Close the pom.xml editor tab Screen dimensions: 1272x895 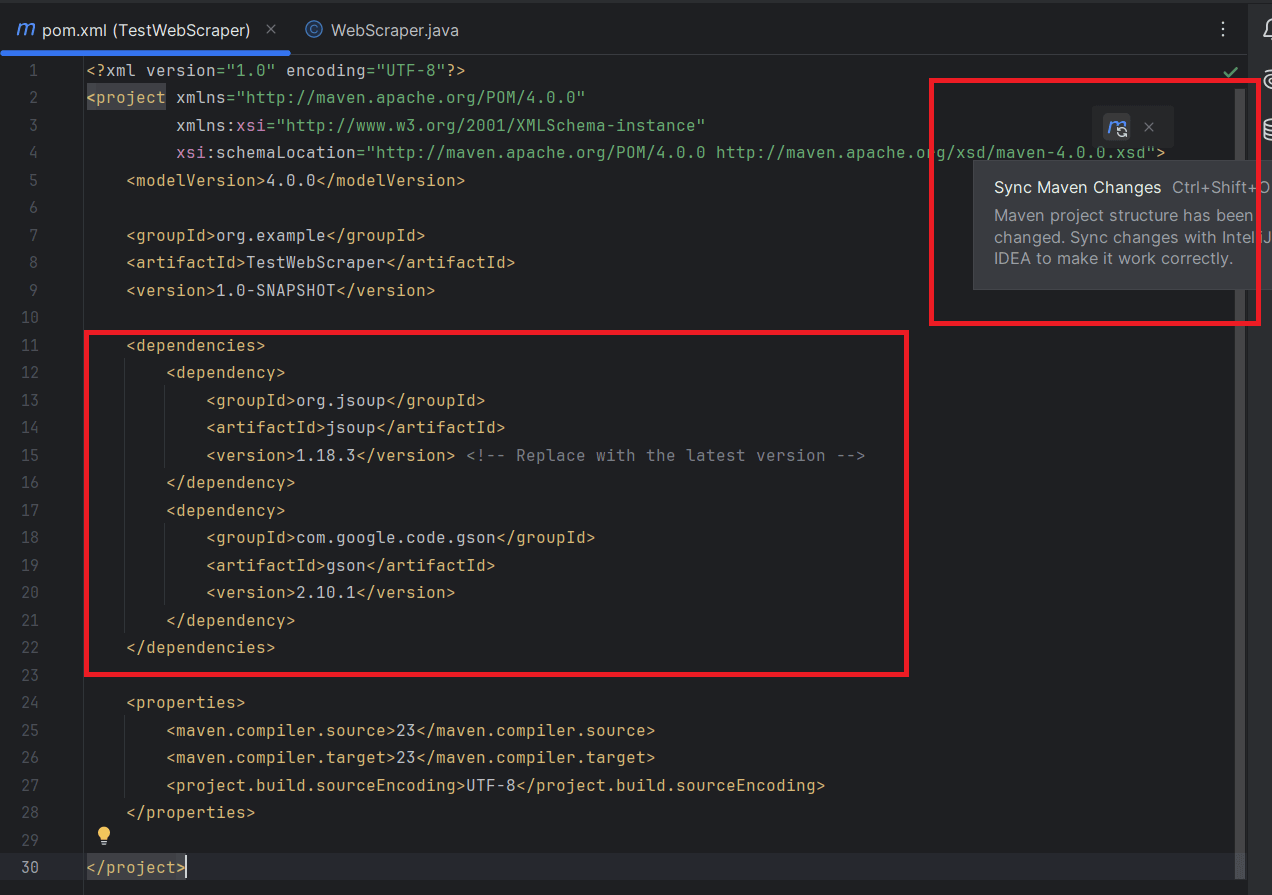[x=271, y=30]
